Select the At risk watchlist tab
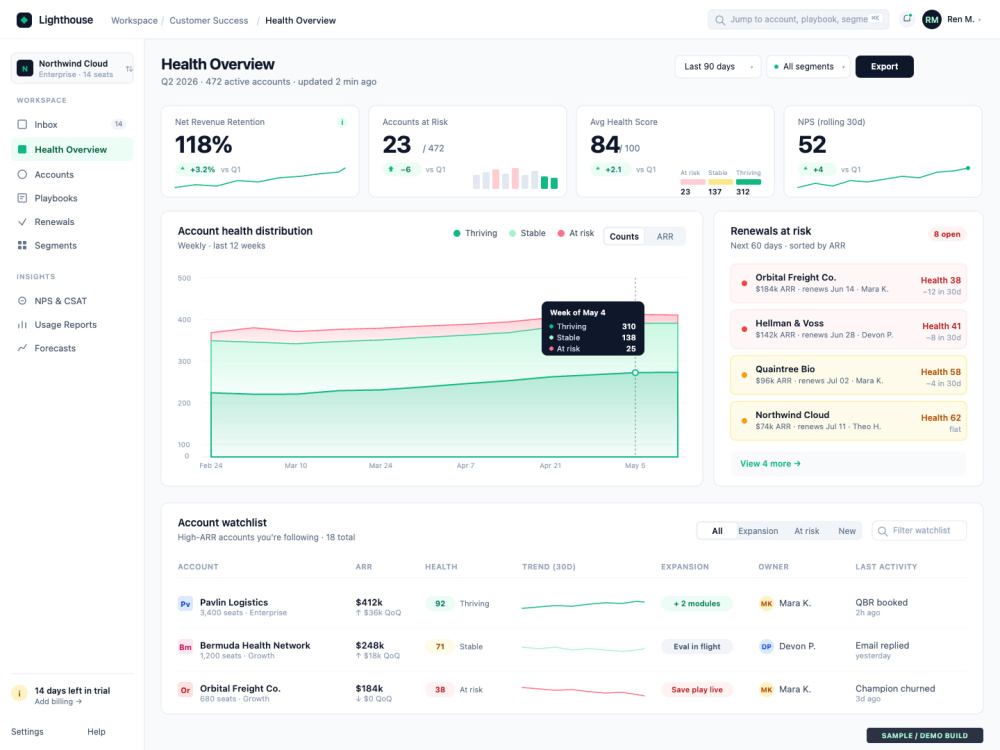Screen dimensions: 1000x750 point(806,531)
